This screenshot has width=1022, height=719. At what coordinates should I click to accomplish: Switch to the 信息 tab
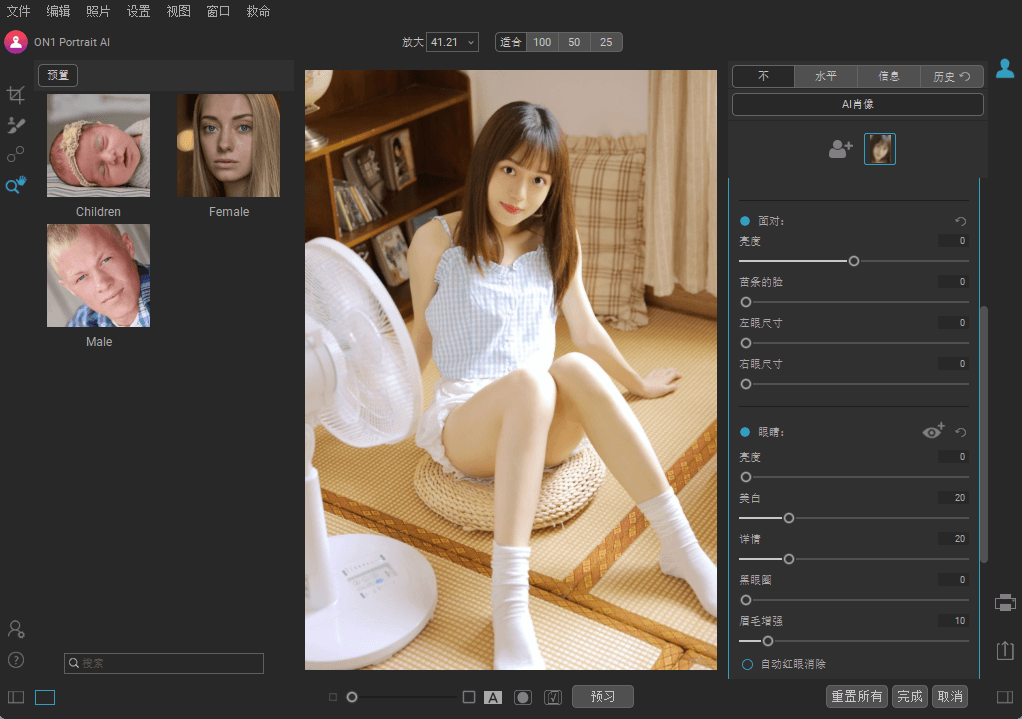click(x=888, y=76)
